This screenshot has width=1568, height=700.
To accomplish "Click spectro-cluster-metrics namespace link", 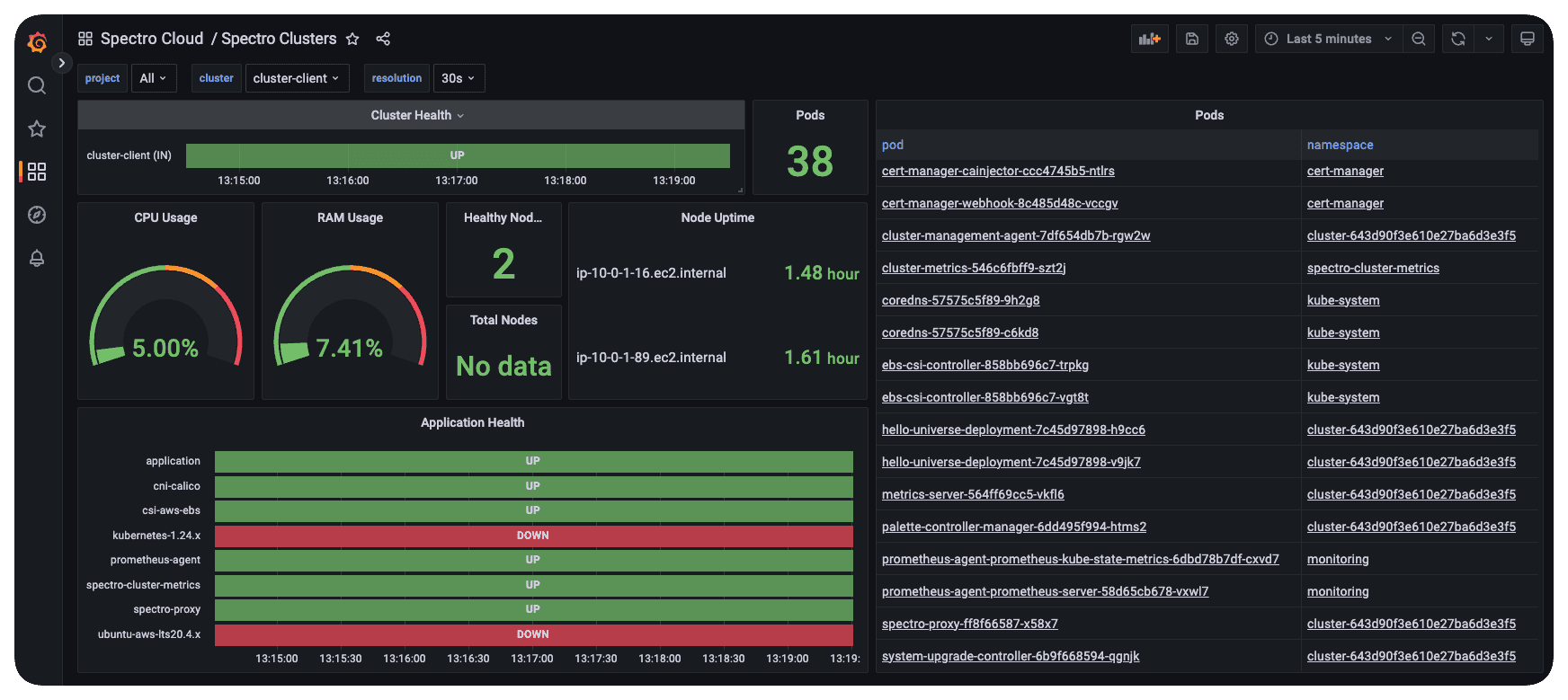I will (x=1373, y=268).
